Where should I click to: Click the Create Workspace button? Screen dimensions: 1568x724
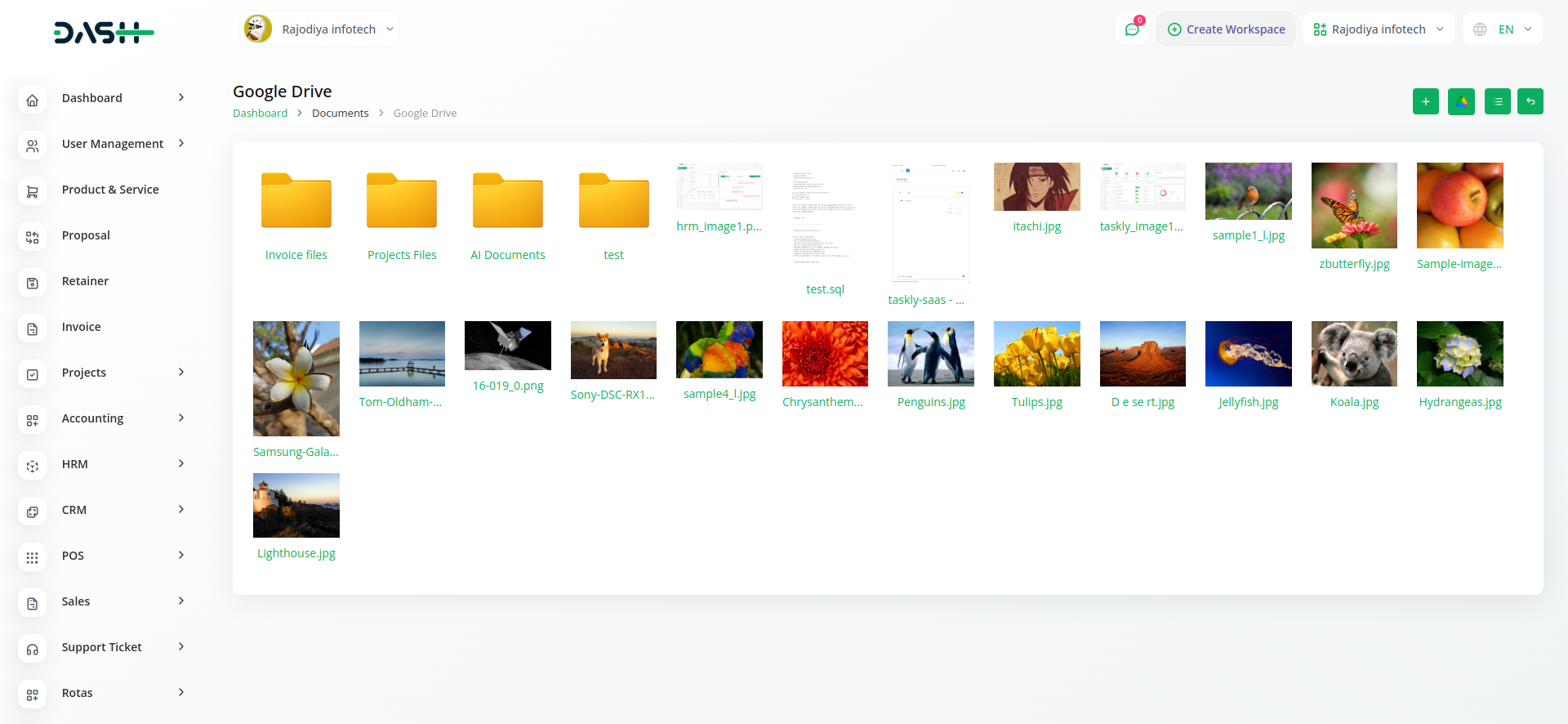[1225, 29]
